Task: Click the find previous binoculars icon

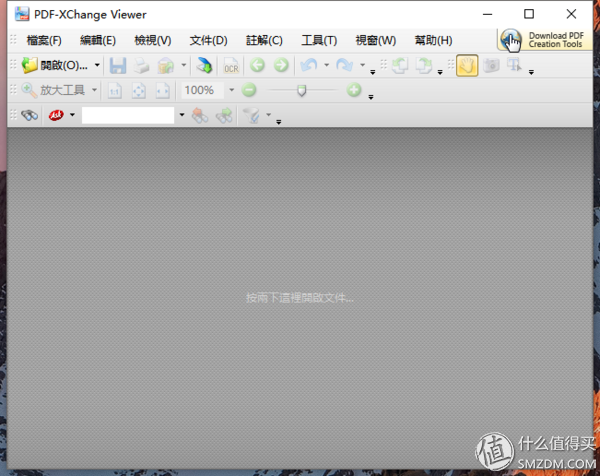Action: coord(200,115)
